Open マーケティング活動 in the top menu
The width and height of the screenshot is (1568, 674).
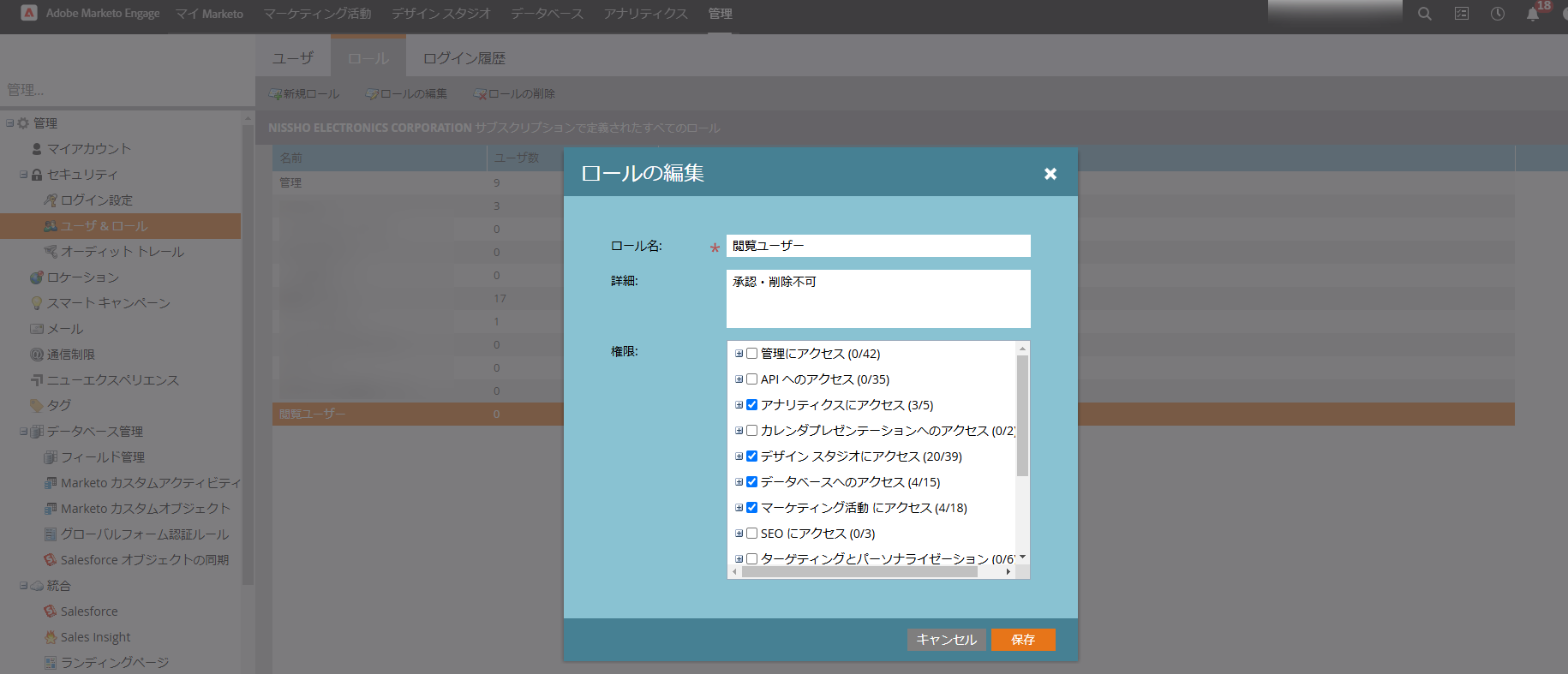pos(317,14)
